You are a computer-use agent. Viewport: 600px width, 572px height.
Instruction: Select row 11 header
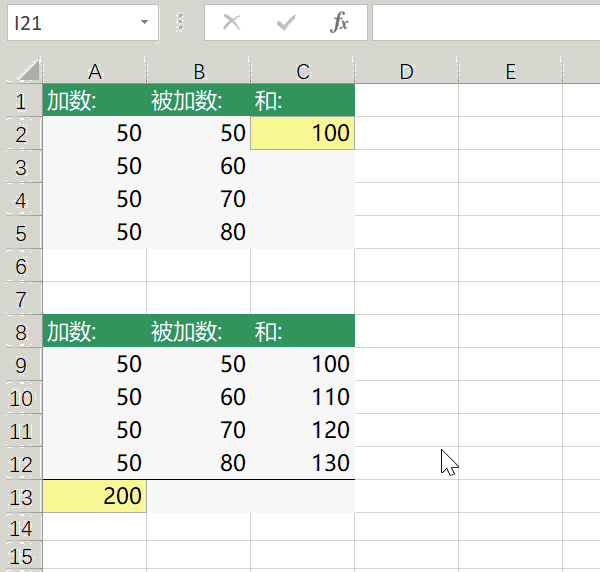pos(21,430)
